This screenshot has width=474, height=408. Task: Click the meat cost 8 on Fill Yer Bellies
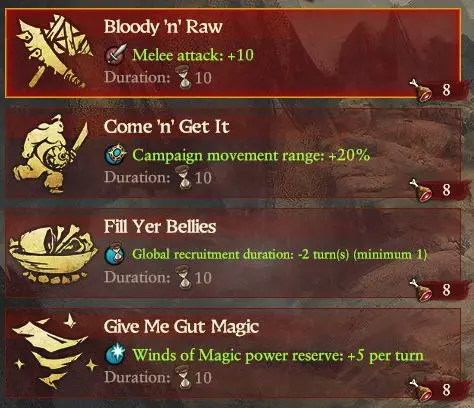click(447, 290)
